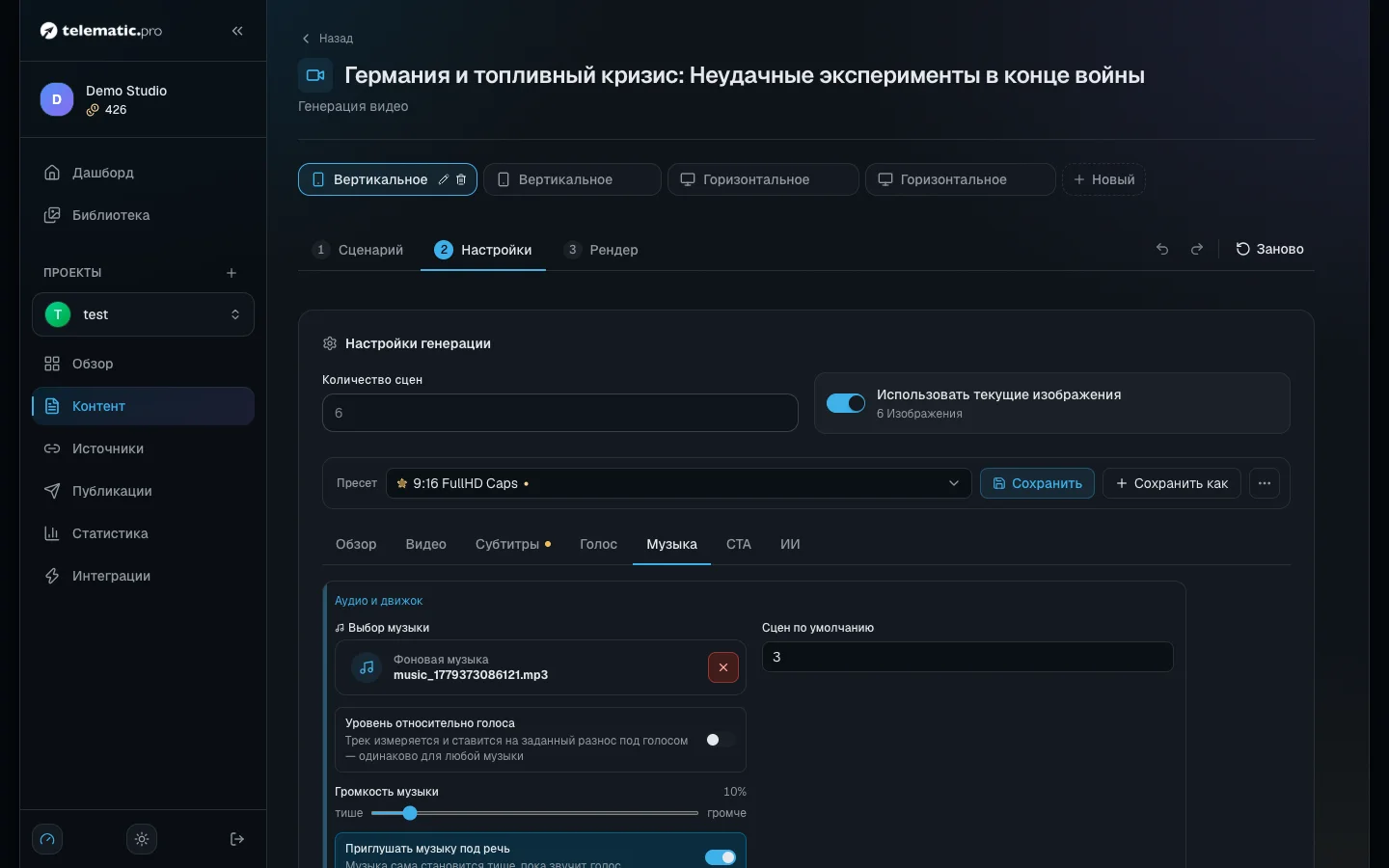Go to the CTA settings tab
This screenshot has height=868, width=1389.
pos(739,544)
